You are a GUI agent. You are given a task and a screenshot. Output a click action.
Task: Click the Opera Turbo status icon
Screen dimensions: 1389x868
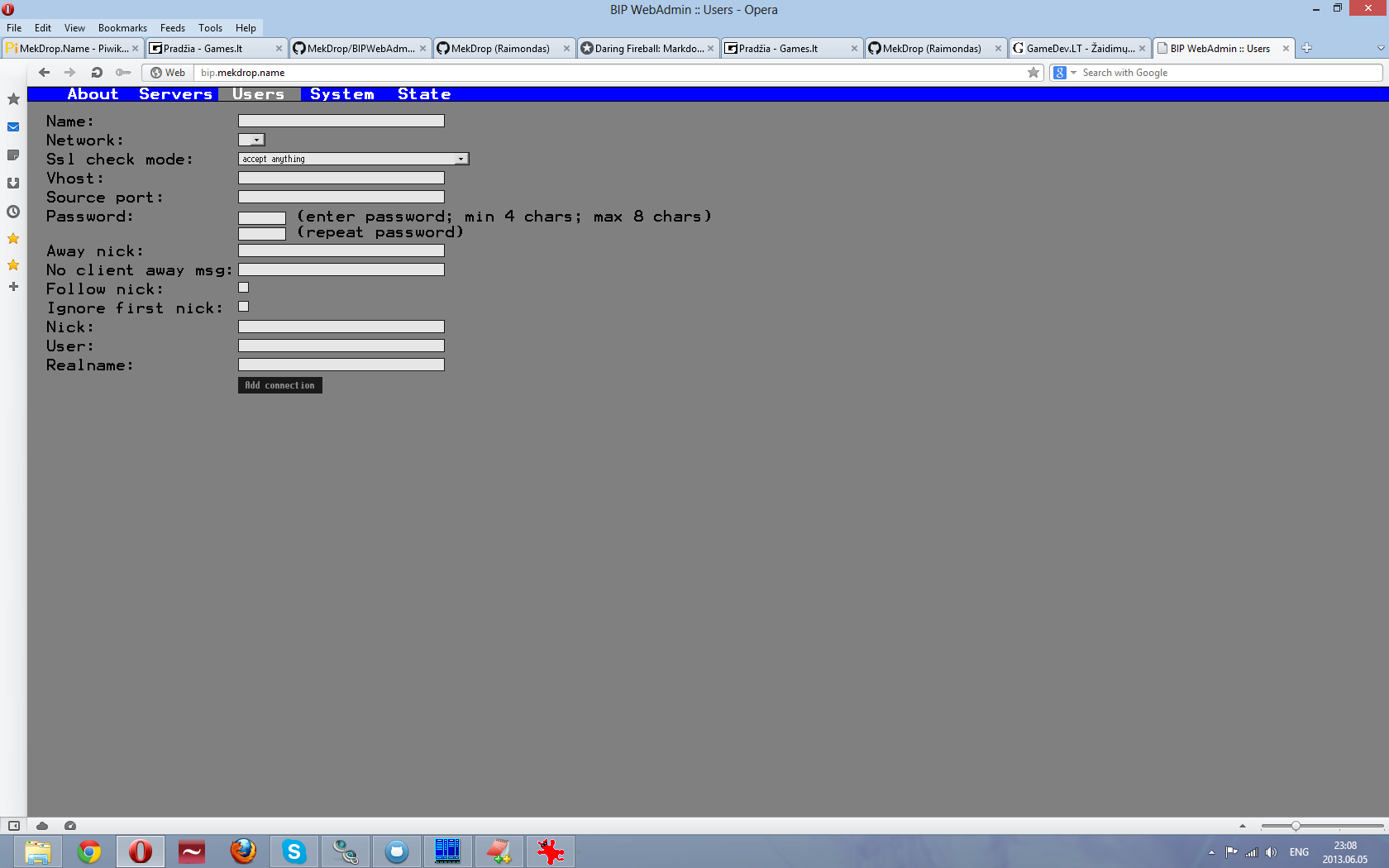[x=70, y=825]
